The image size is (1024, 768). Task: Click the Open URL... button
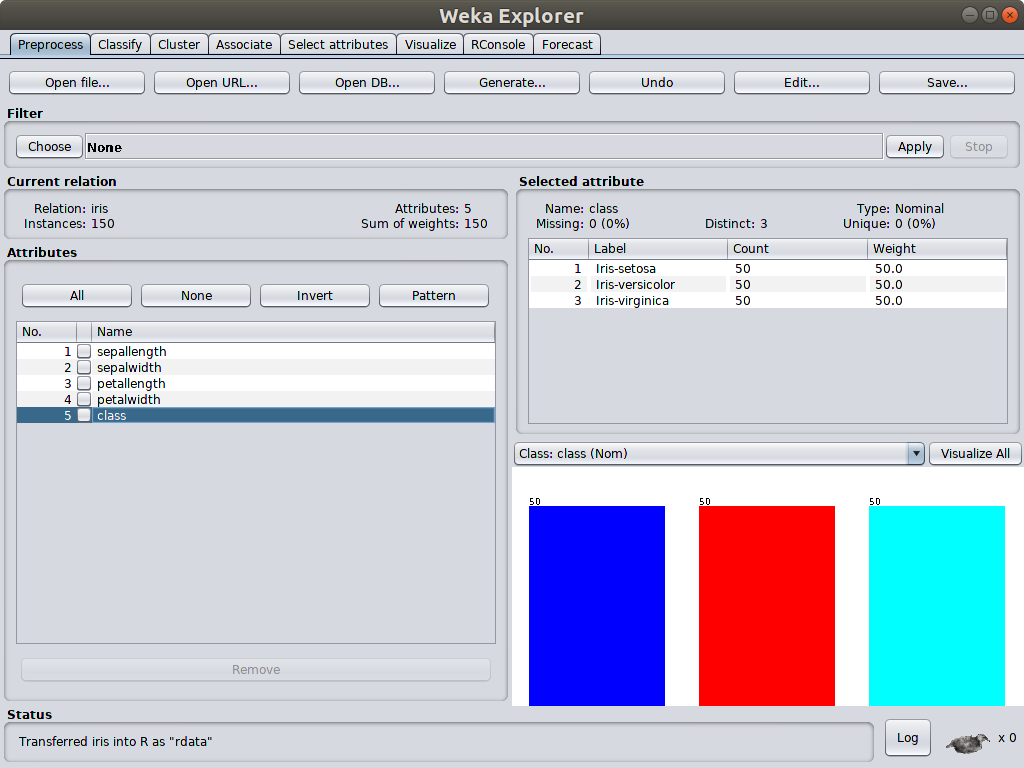(x=222, y=82)
